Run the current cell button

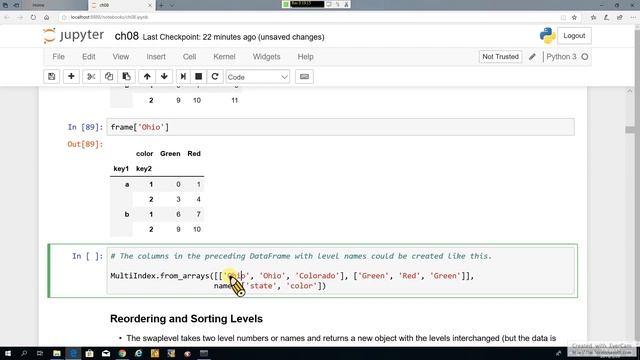pyautogui.click(x=183, y=76)
